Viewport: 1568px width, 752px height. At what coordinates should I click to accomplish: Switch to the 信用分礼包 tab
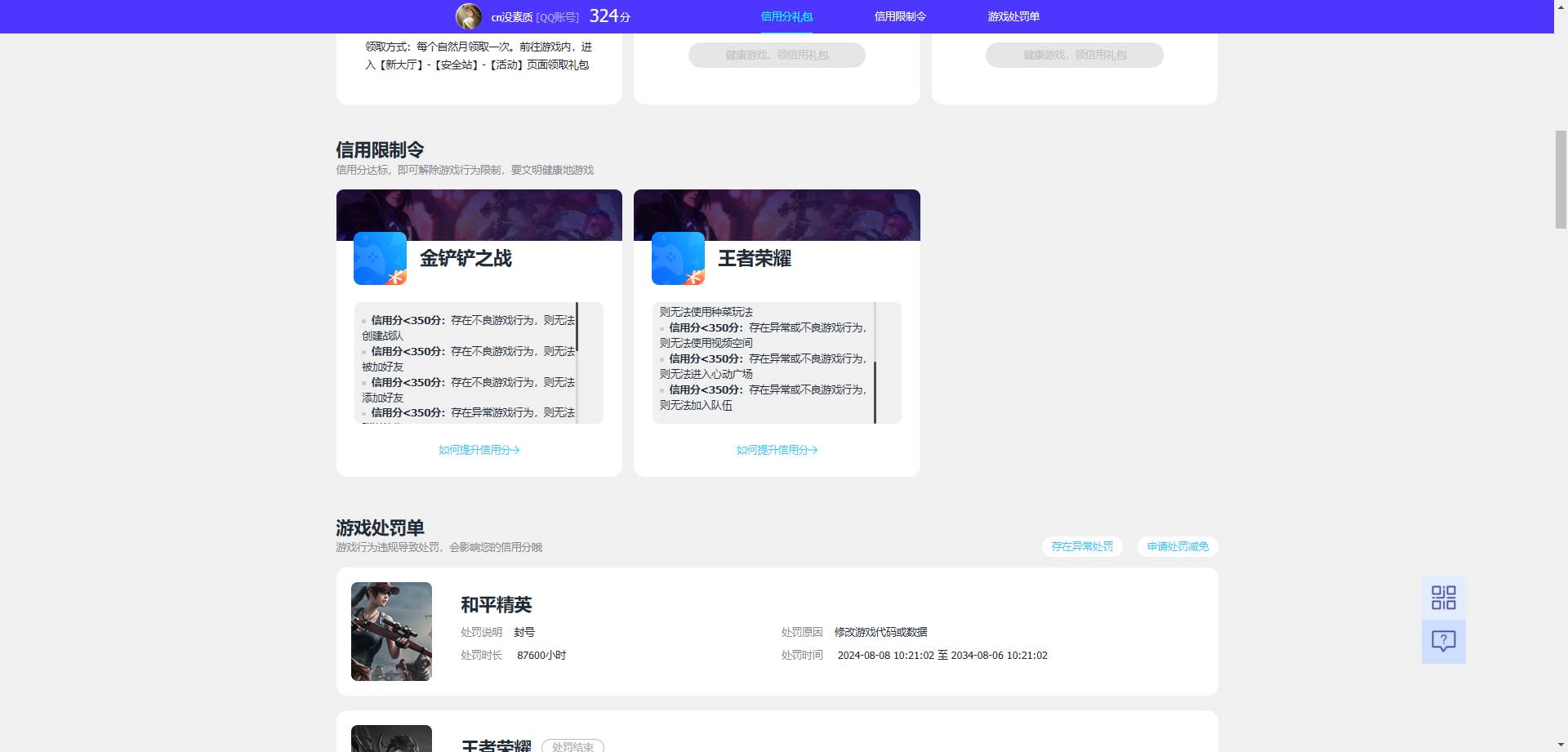[786, 16]
